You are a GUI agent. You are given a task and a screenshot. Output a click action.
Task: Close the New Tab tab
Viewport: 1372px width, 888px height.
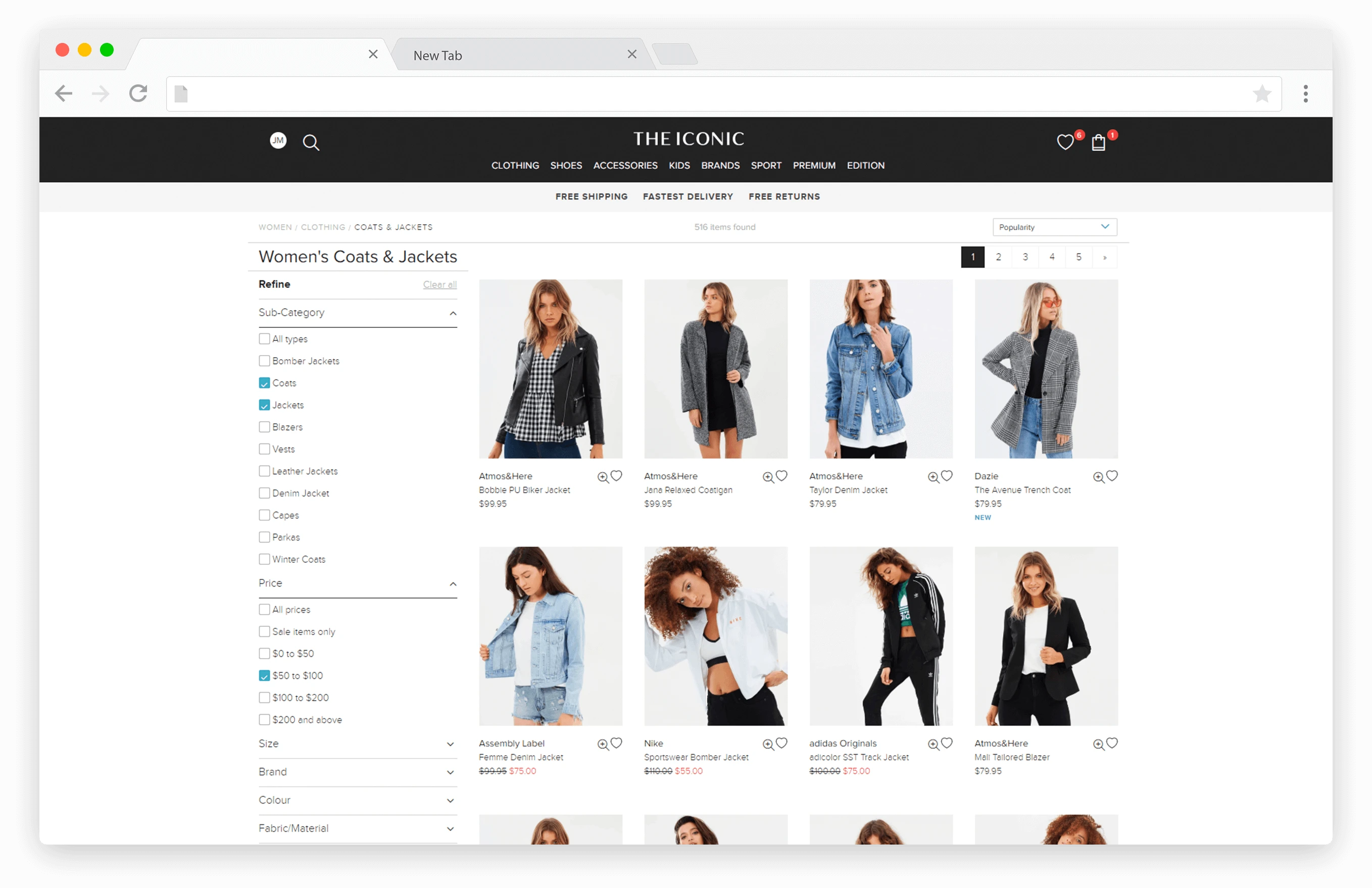coord(632,54)
